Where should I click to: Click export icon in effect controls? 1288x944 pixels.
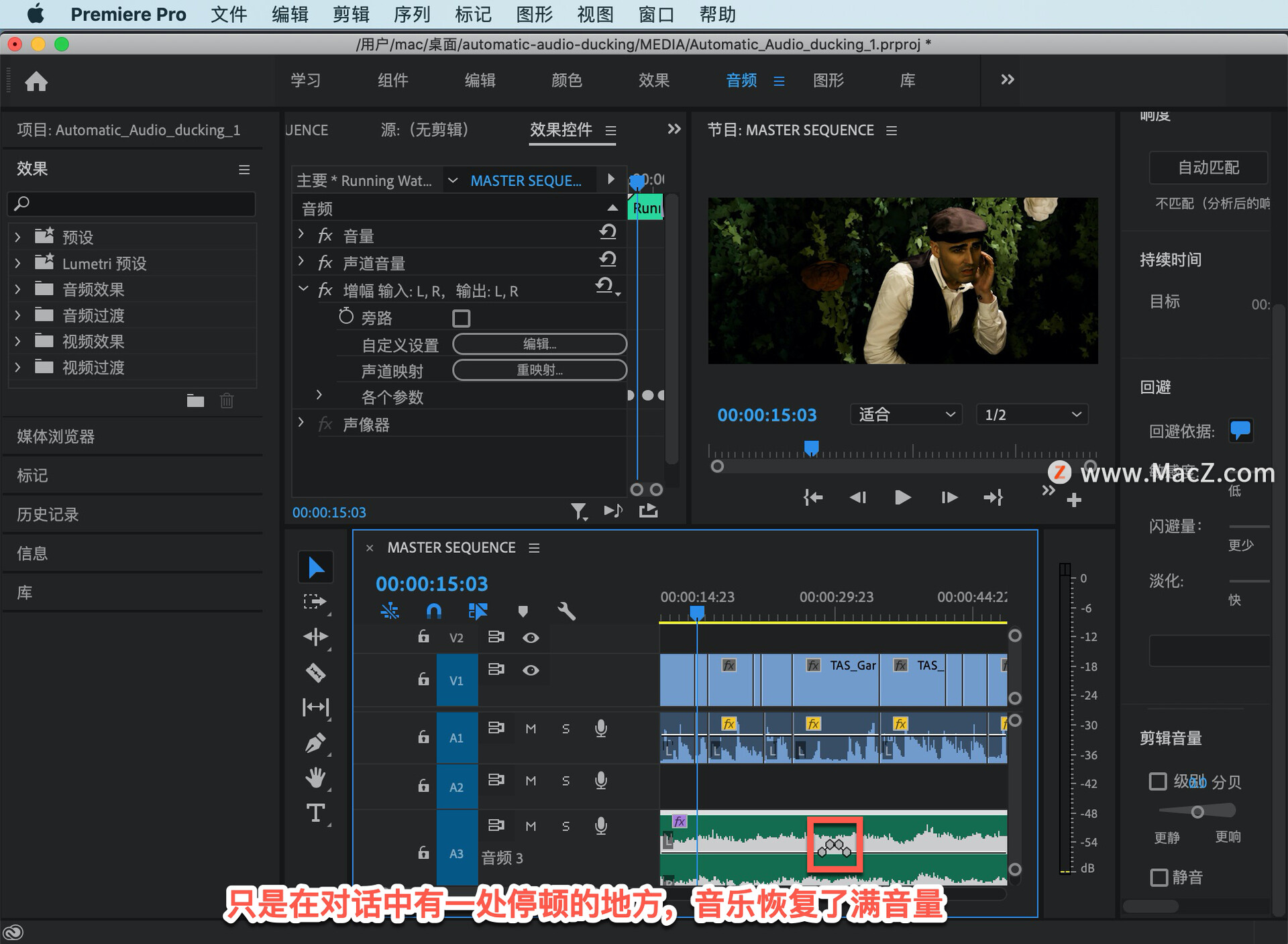(x=648, y=511)
